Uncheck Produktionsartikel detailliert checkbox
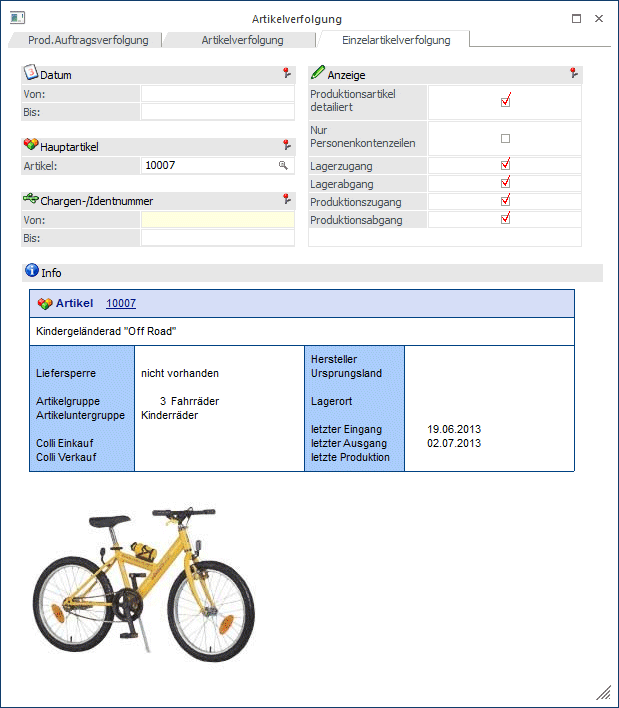Screen dimensions: 619x708 tap(505, 100)
